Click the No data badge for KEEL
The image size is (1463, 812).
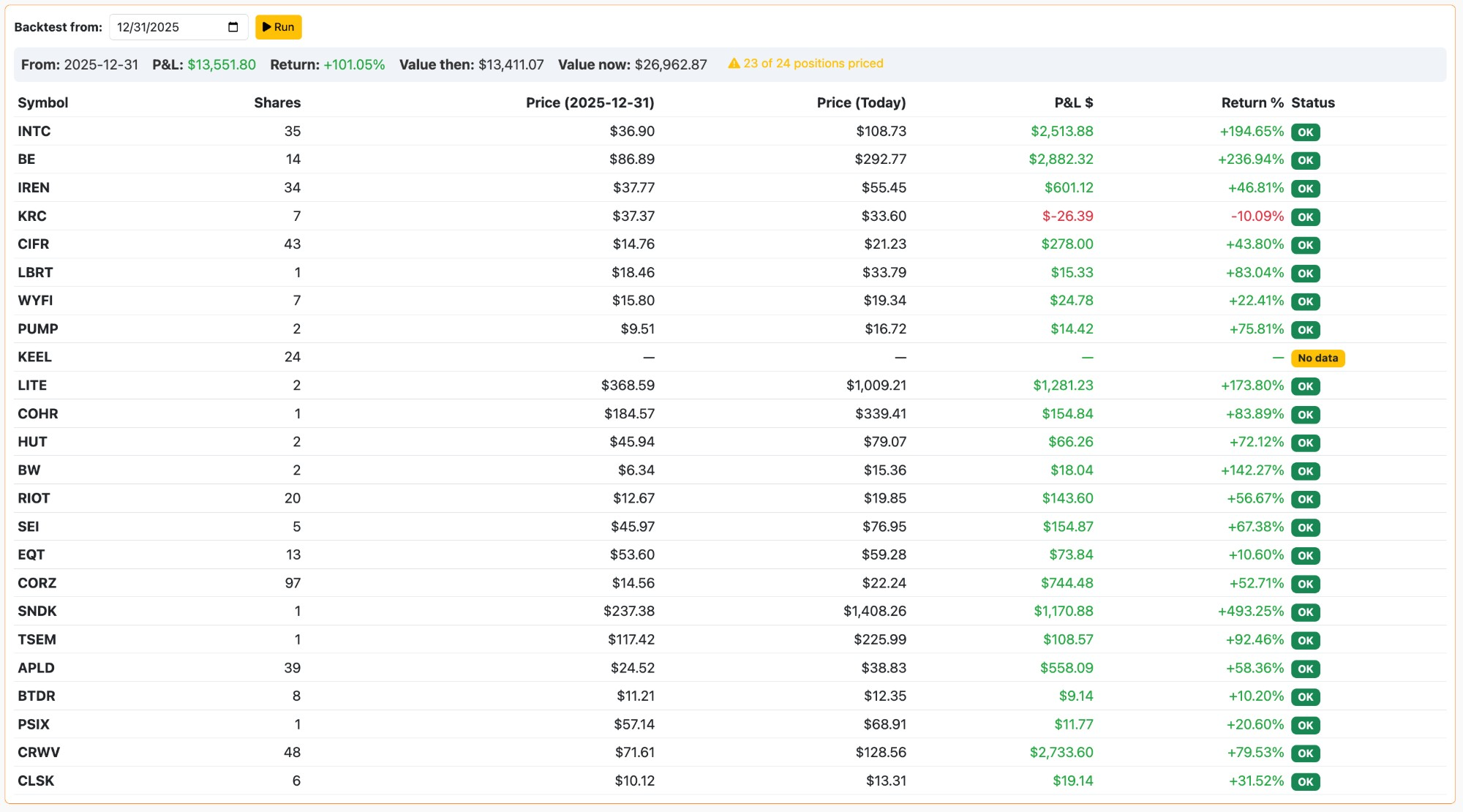click(1318, 358)
